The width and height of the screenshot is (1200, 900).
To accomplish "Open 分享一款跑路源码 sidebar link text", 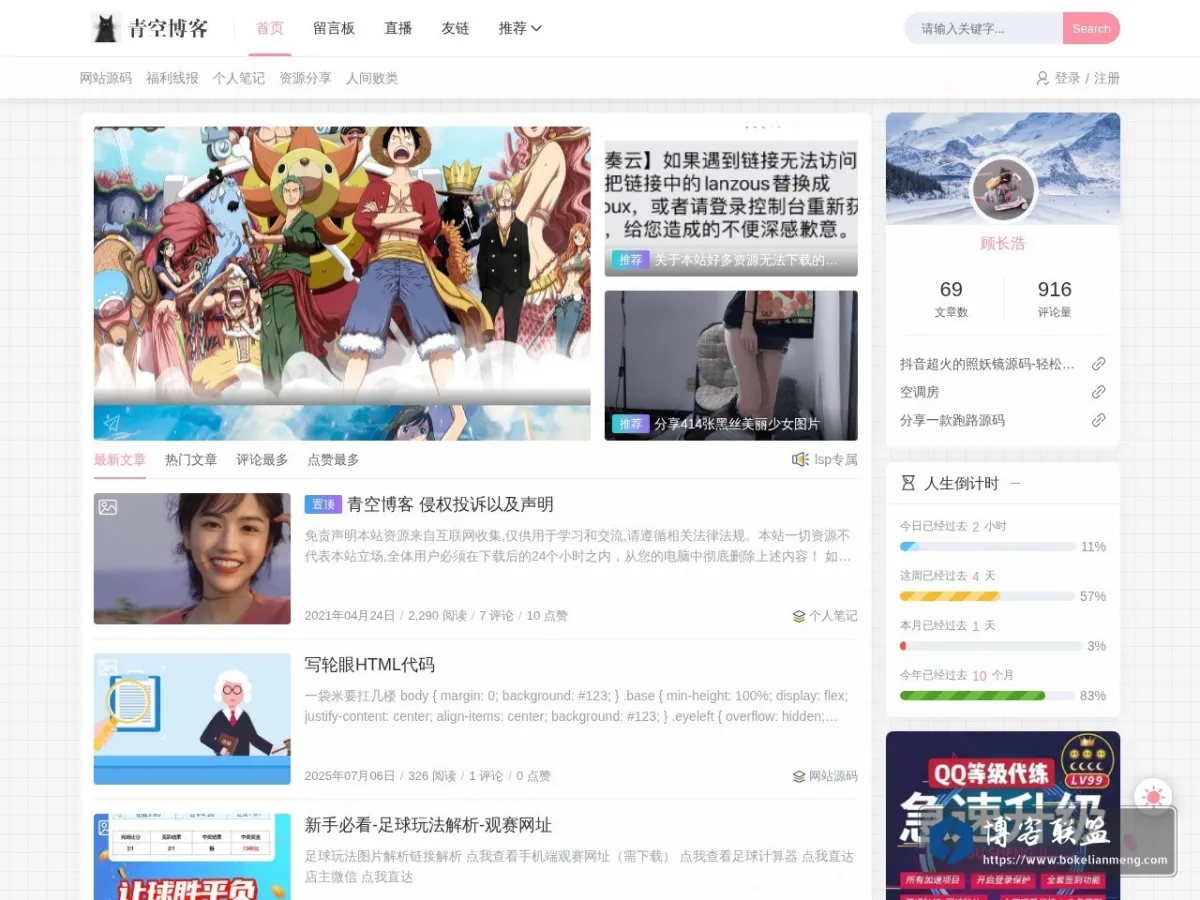I will click(952, 420).
